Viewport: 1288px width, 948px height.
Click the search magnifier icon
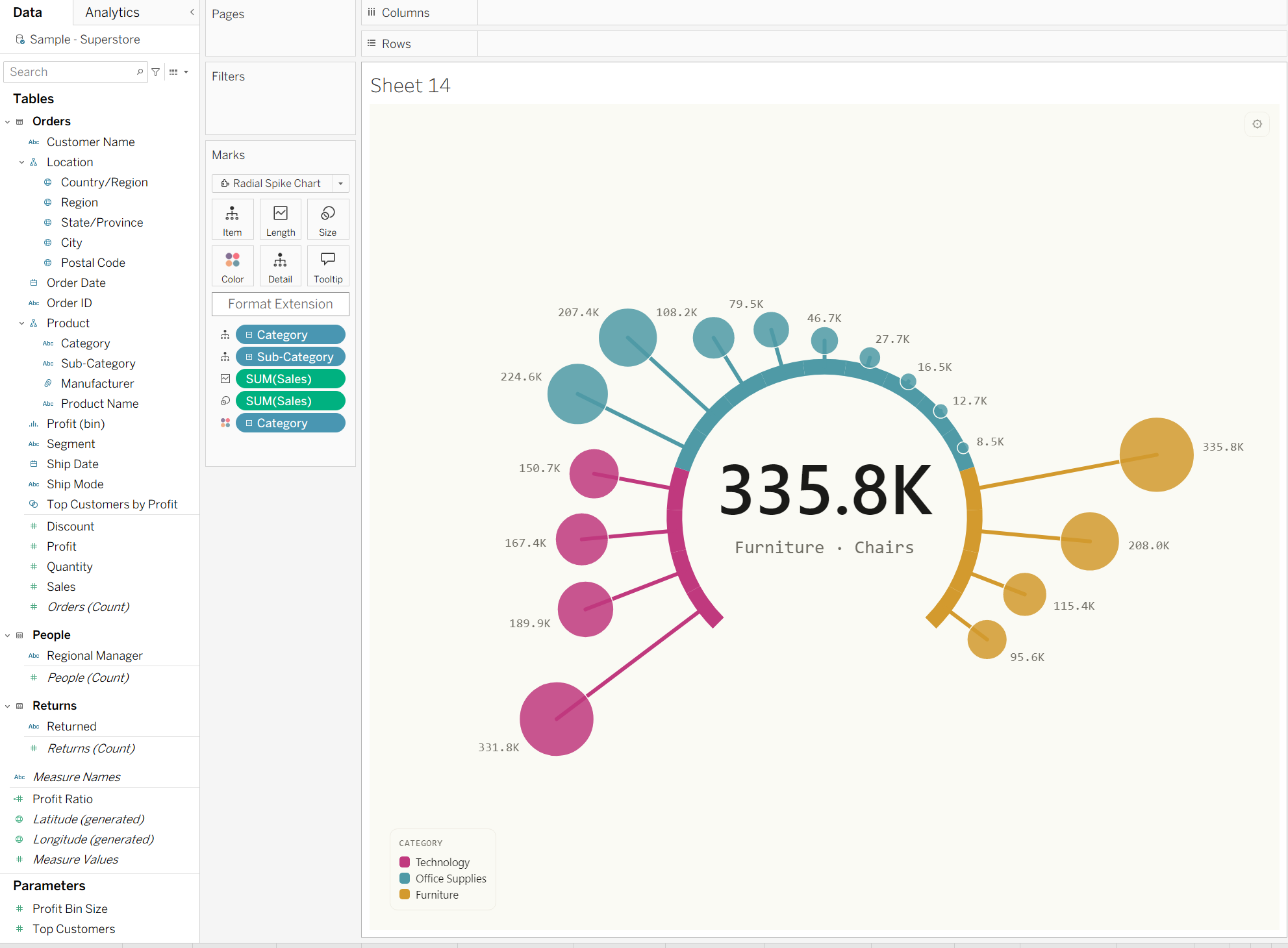[x=140, y=72]
